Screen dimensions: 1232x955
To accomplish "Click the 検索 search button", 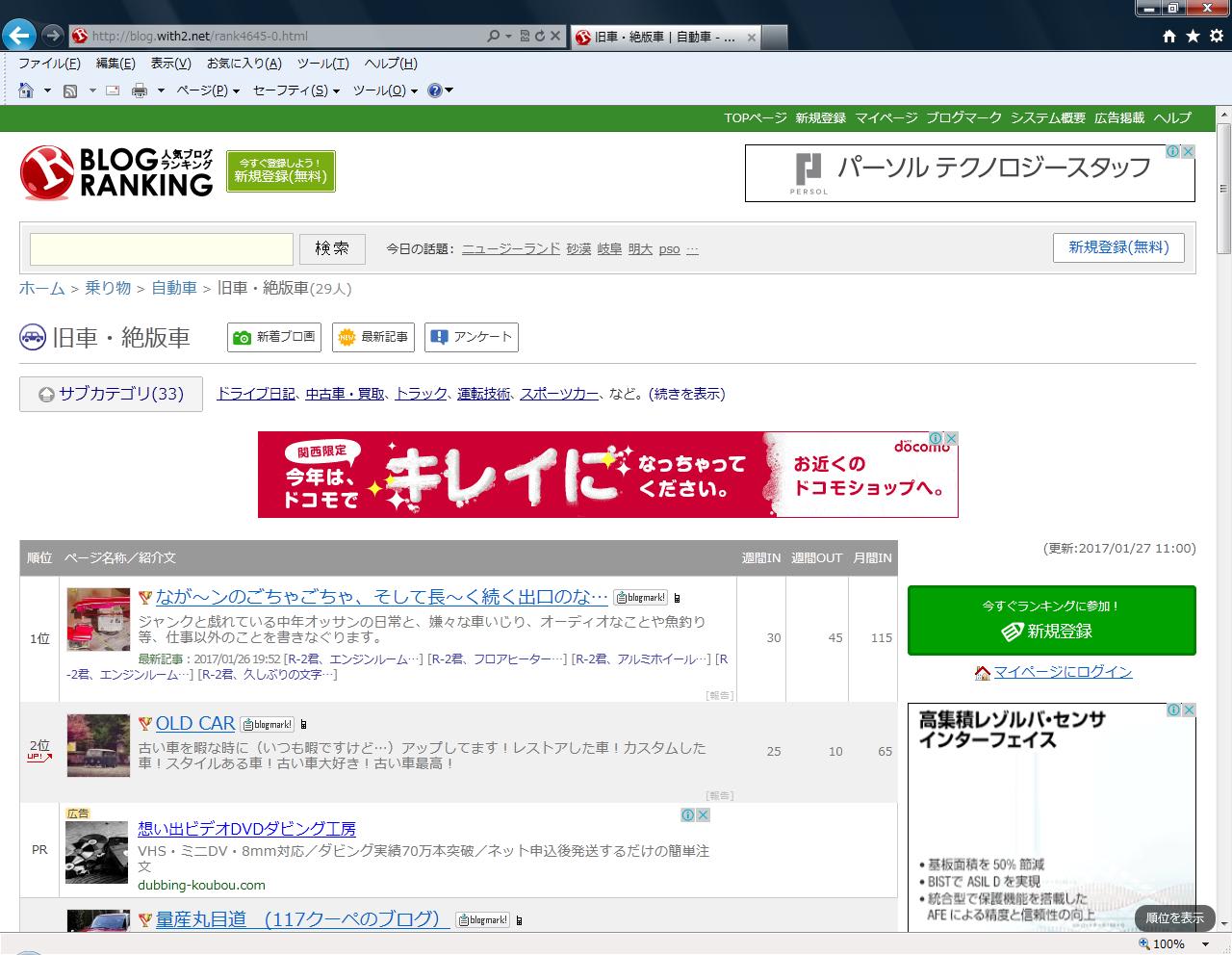I will 331,248.
